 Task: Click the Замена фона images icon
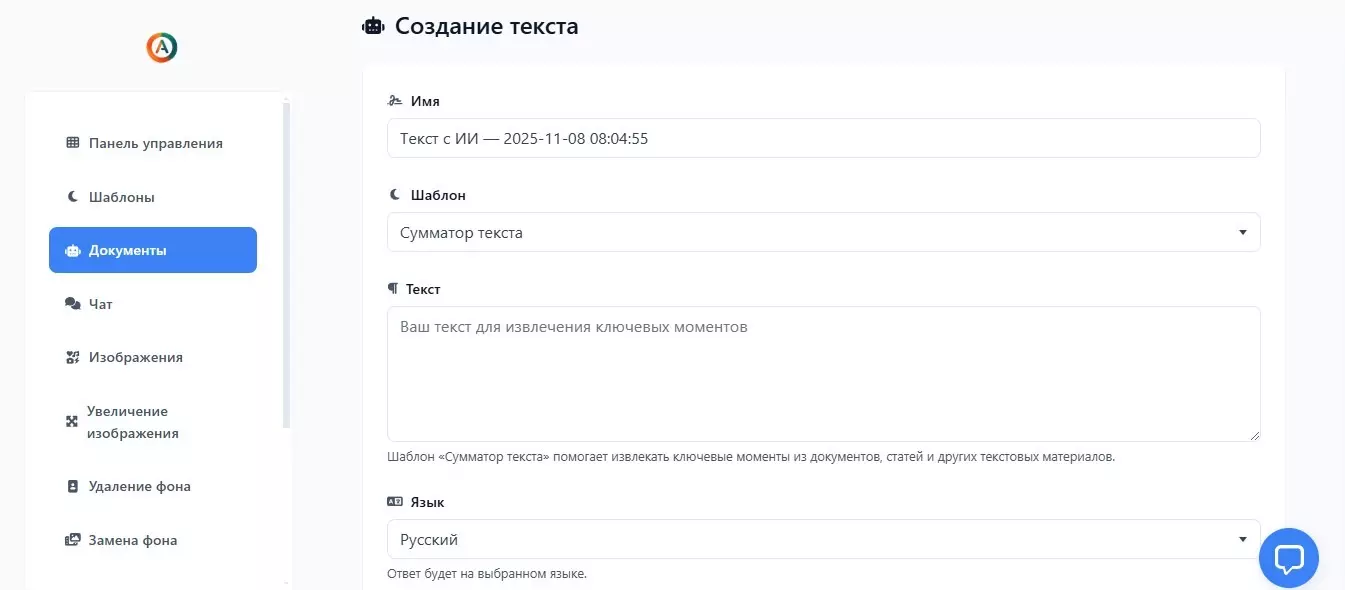72,540
